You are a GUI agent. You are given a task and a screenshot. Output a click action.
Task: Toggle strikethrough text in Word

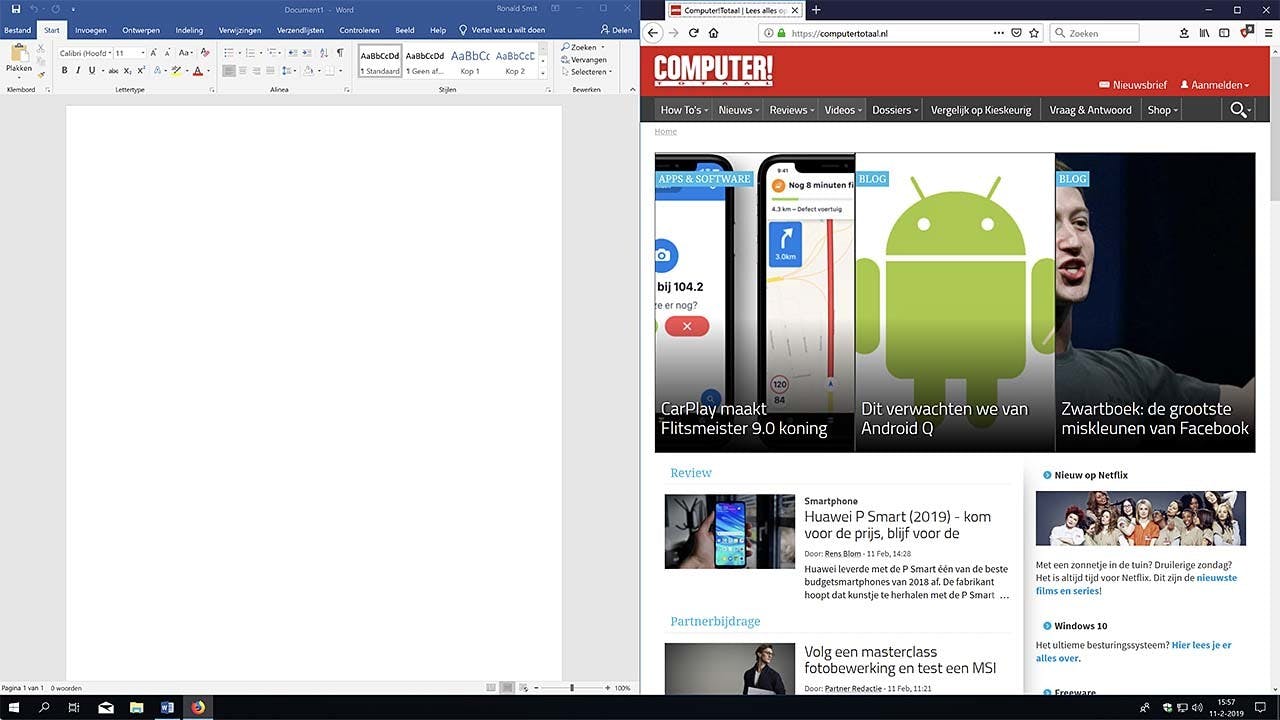[x=113, y=71]
